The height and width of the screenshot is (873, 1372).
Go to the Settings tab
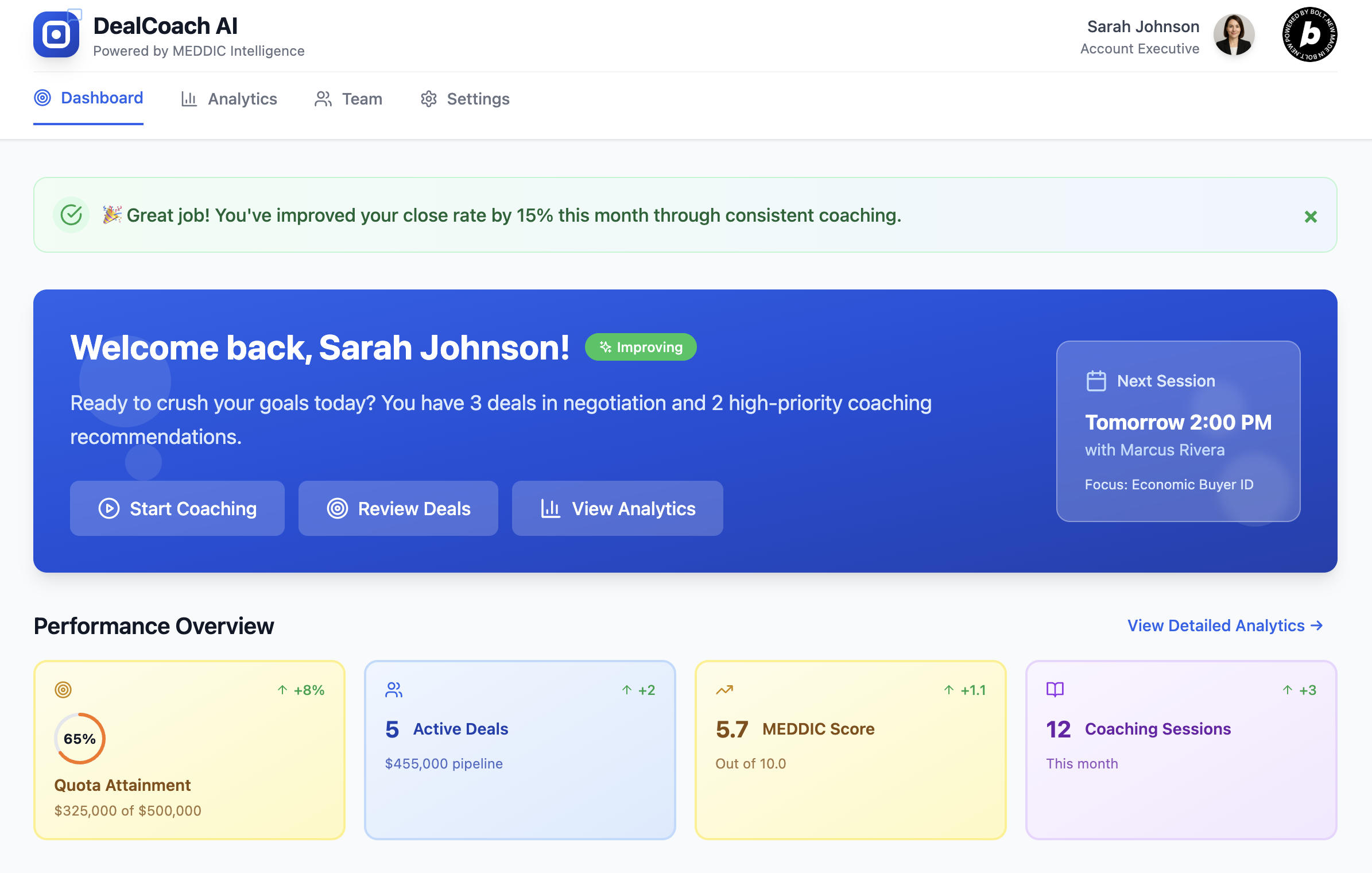point(465,99)
